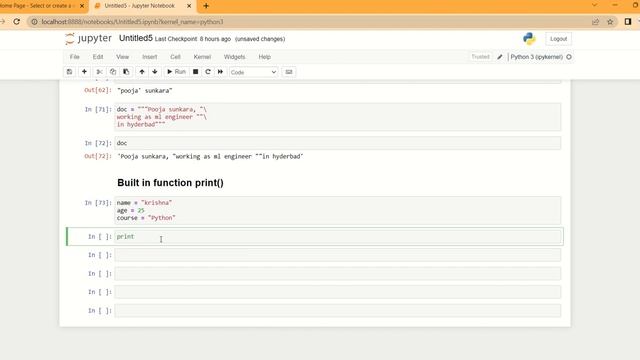
Task: Insert cell below with the plus icon
Action: pos(84,72)
